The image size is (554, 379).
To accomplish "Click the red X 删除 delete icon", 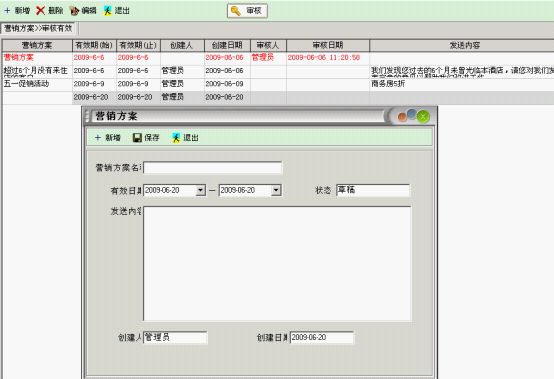I will 41,11.
